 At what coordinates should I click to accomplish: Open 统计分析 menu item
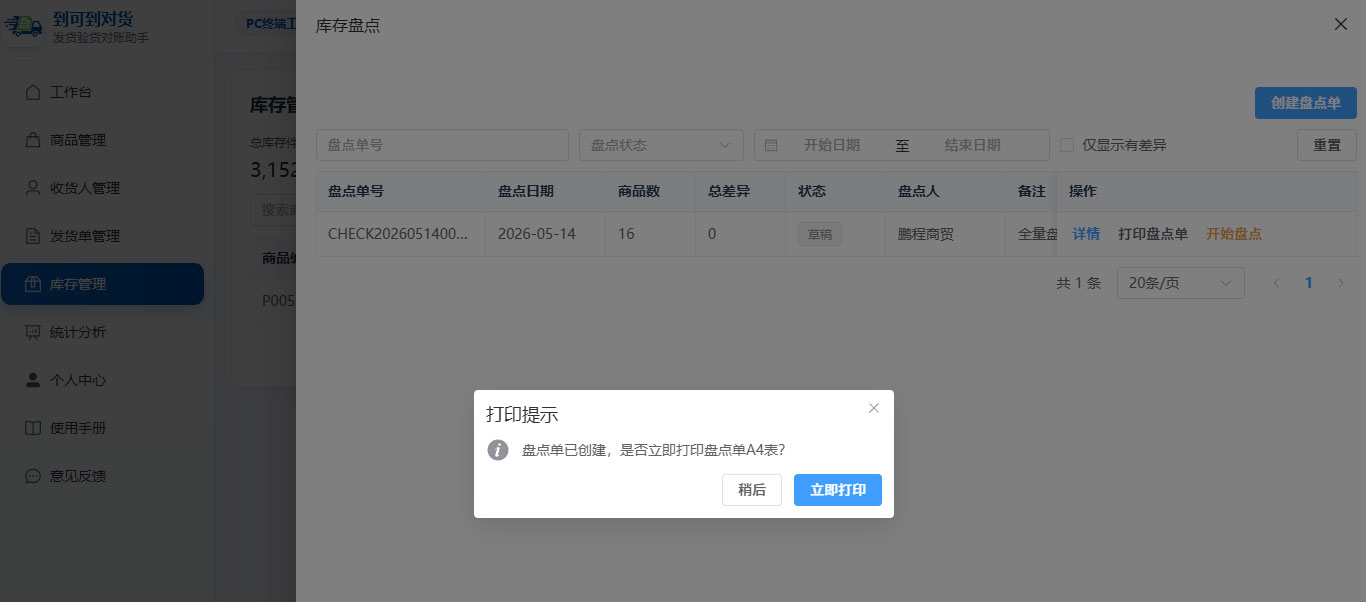coord(102,332)
